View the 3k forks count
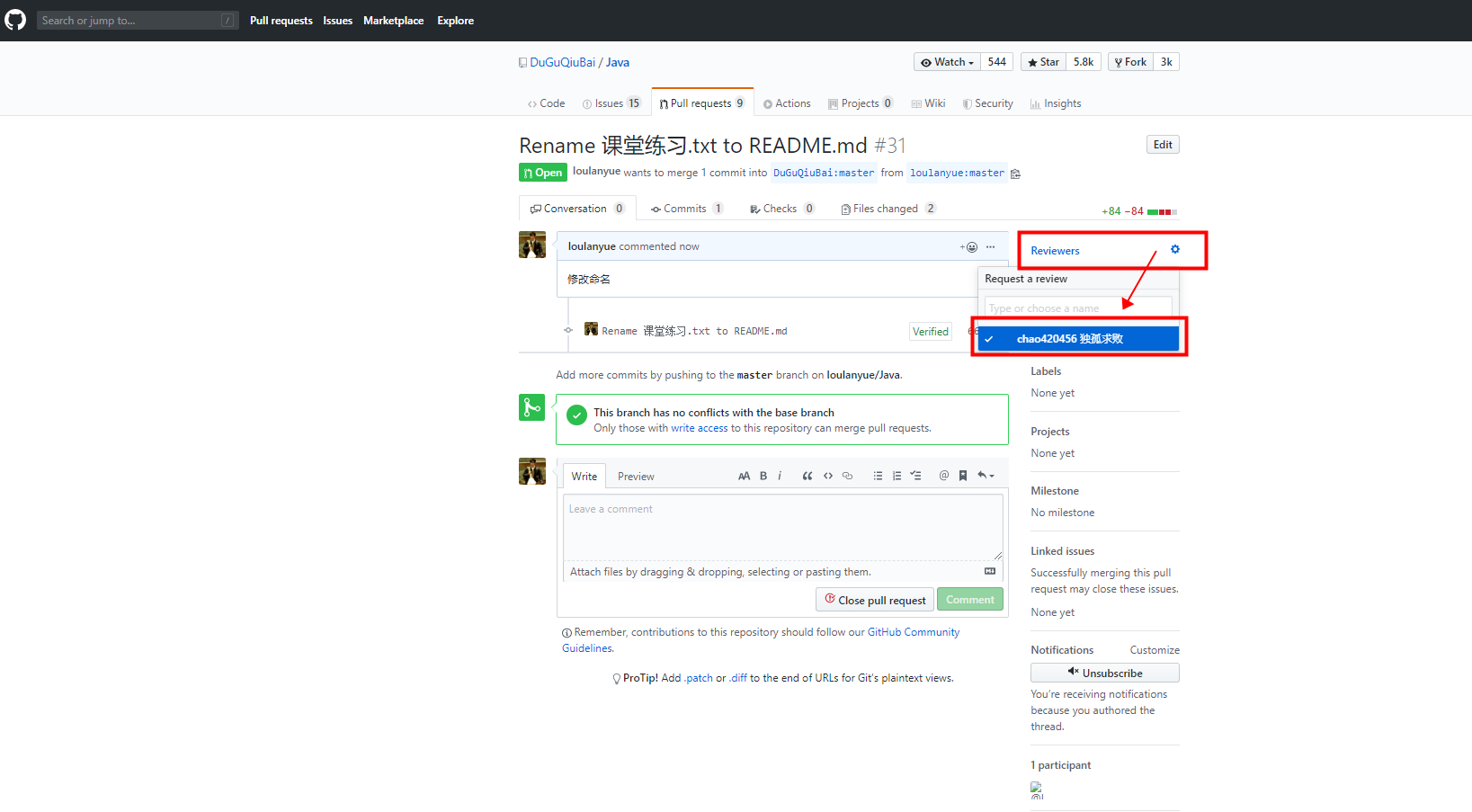Image resolution: width=1472 pixels, height=812 pixels. (1166, 62)
